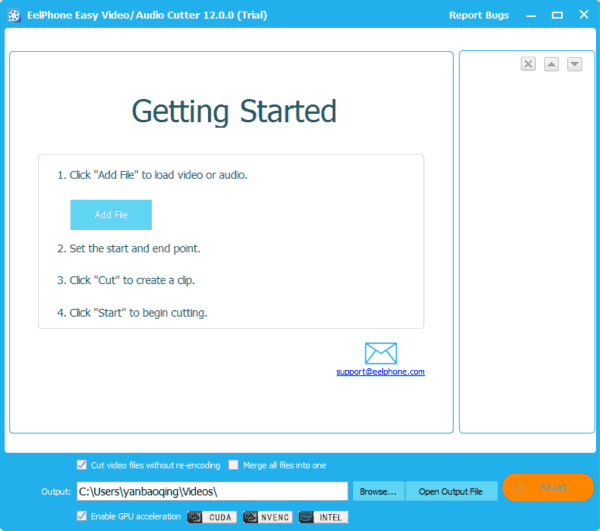600x531 pixels.
Task: Click the Output path input field
Action: click(212, 492)
